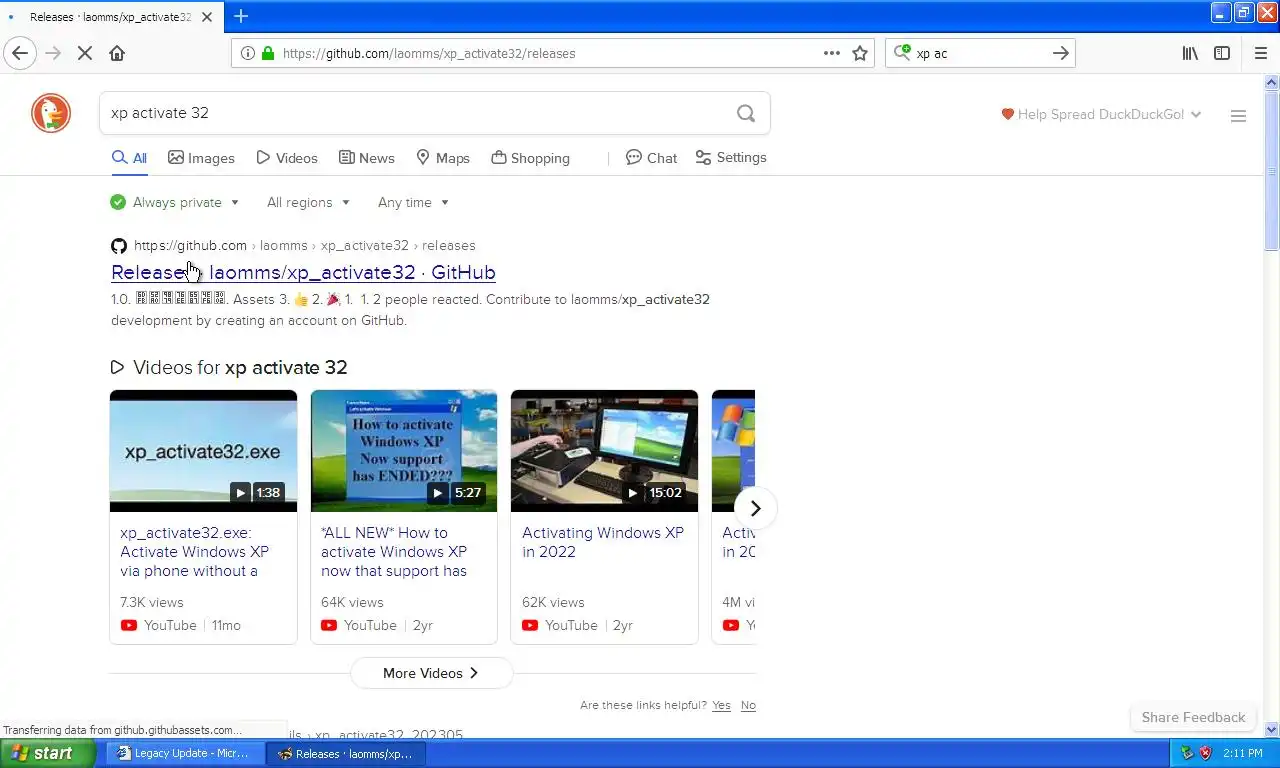Viewport: 1280px width, 768px height.
Task: Click the magnifier search button in DuckDuckGo box
Action: pos(746,113)
